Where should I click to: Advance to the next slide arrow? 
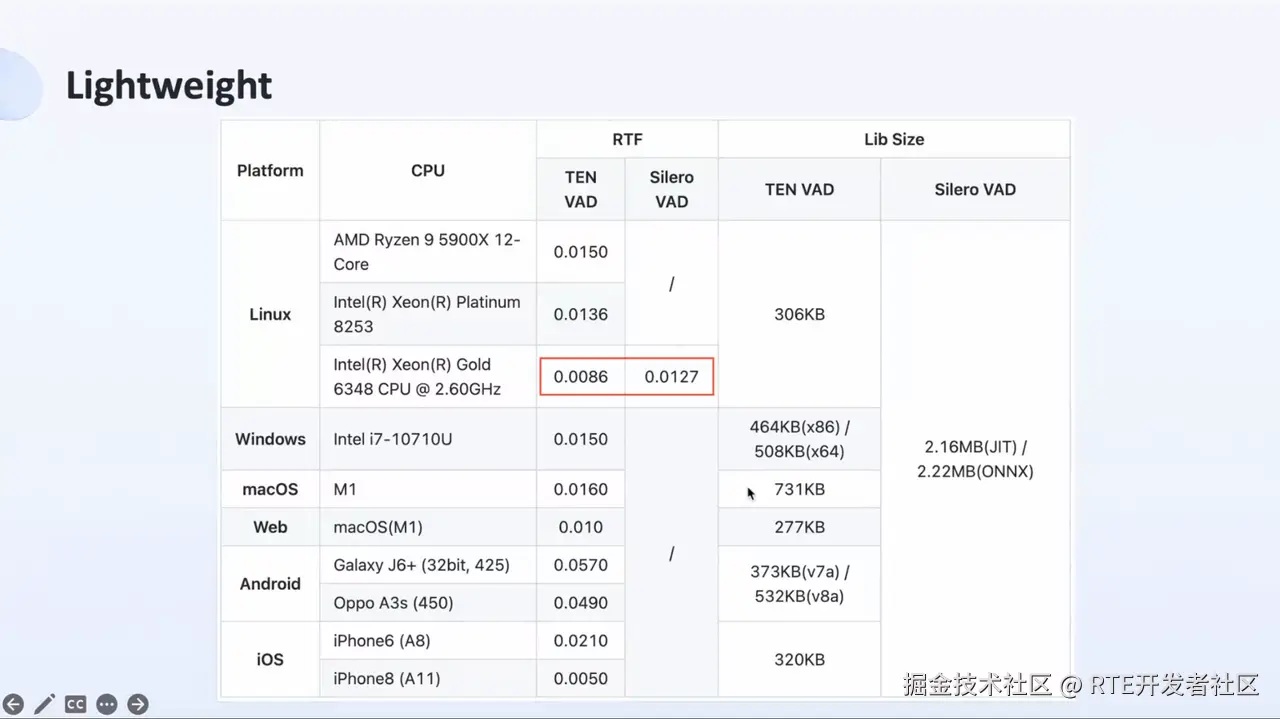(138, 704)
